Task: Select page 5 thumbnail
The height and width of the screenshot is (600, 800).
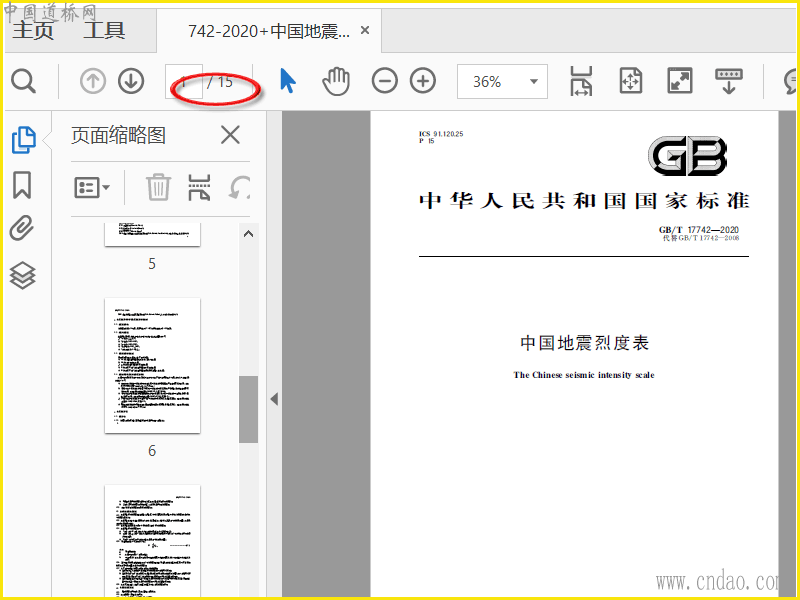Action: [153, 235]
